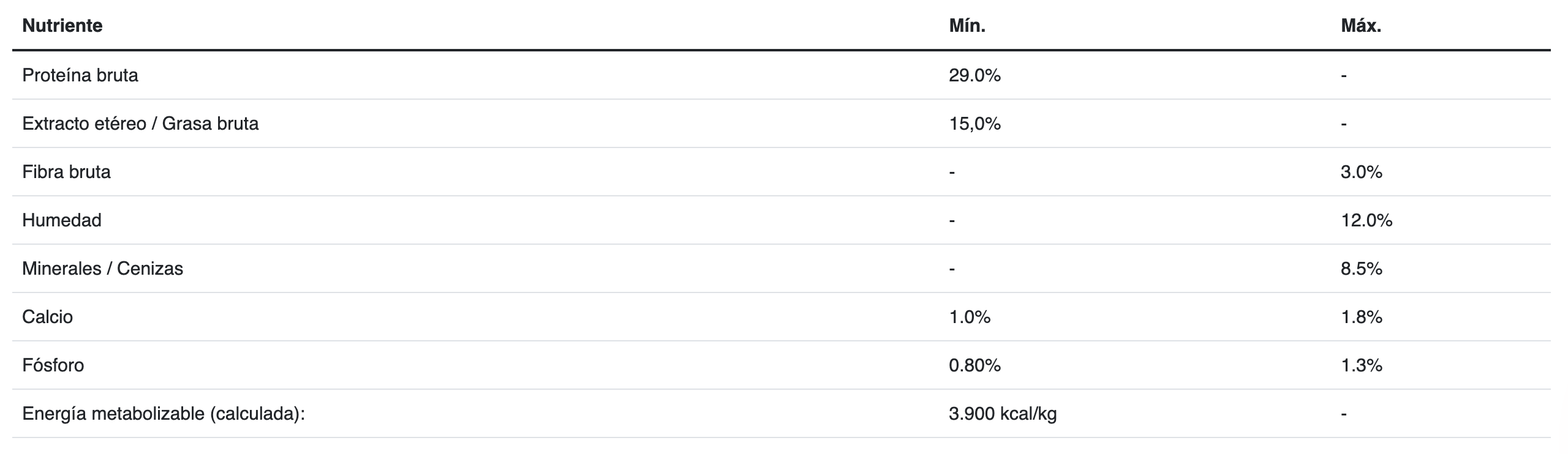Screen dimensions: 1568x454
Task: Select the 8.5% maximum ash value
Action: coord(1361,269)
